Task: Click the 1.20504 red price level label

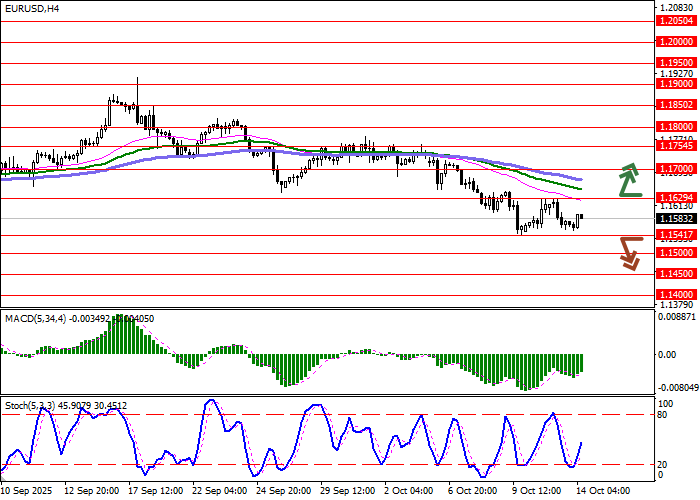Action: tap(676, 20)
